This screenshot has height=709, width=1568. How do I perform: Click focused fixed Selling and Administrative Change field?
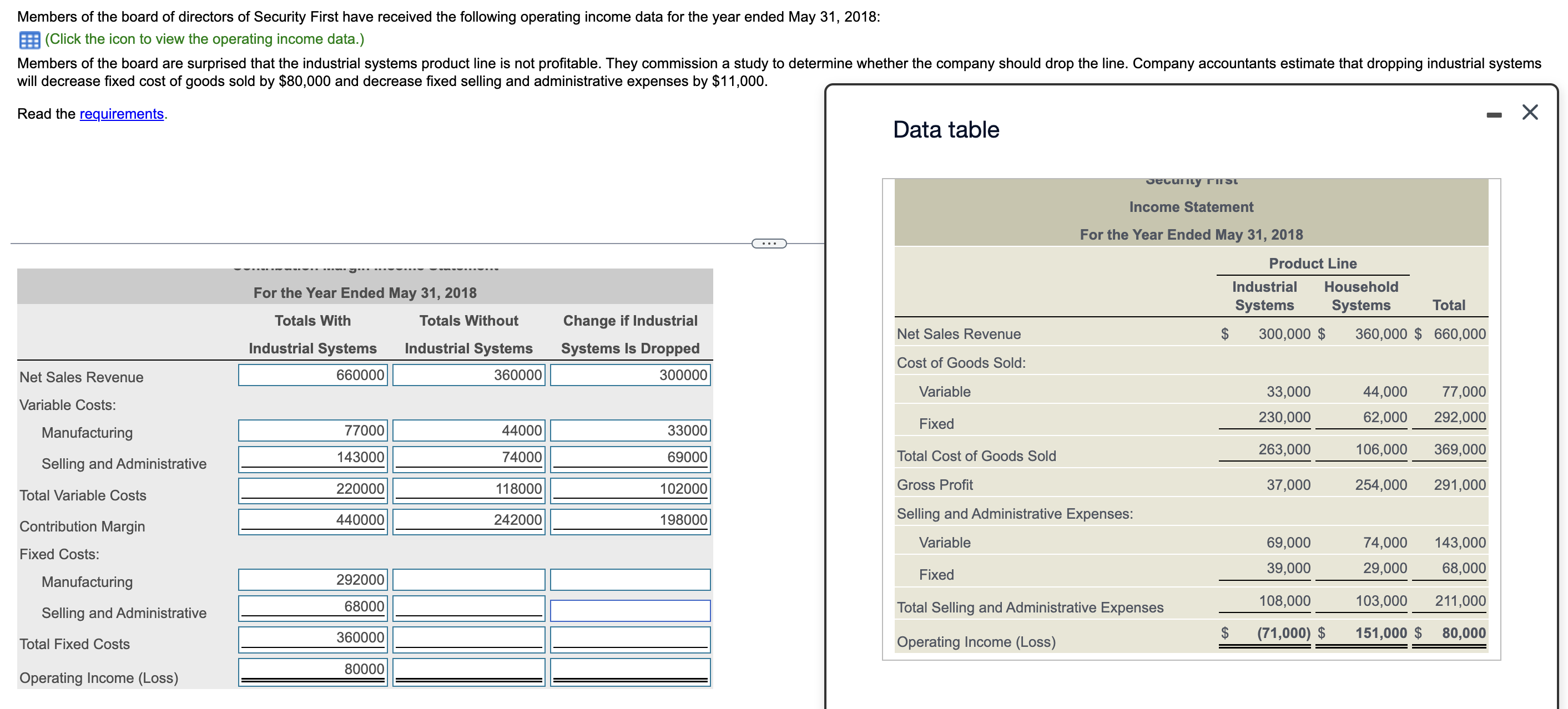[x=630, y=610]
